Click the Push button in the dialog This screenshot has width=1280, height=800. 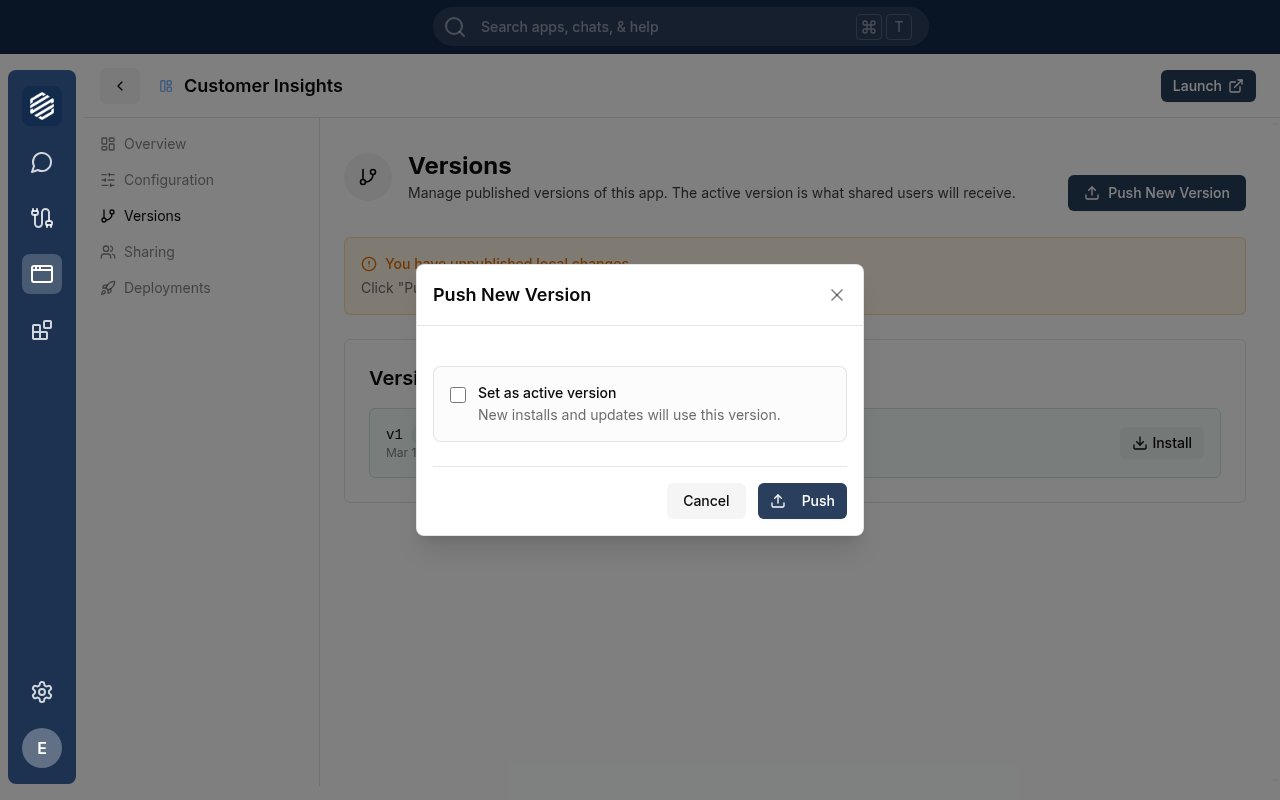tap(802, 501)
